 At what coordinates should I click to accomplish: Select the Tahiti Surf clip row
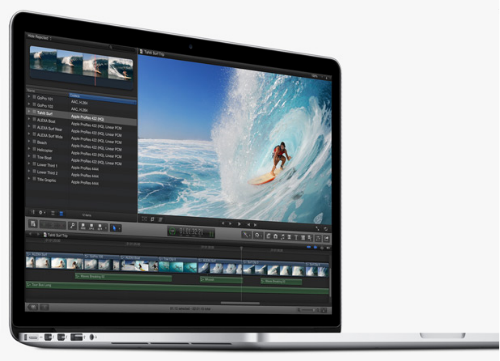[x=81, y=115]
